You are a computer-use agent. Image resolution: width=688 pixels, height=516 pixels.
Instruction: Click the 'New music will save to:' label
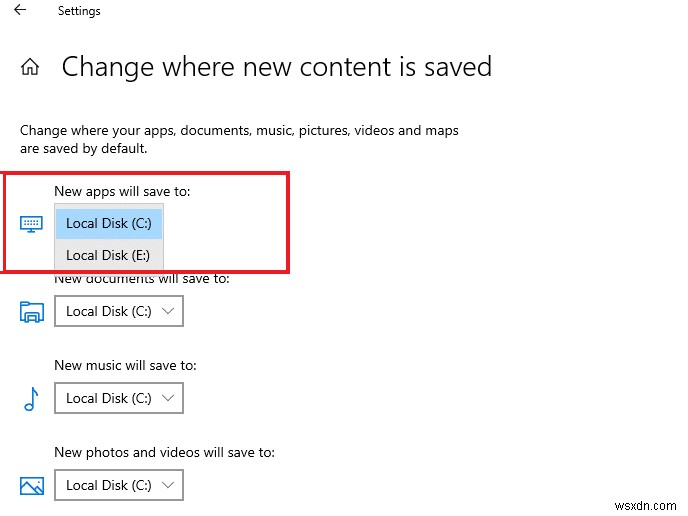[125, 365]
